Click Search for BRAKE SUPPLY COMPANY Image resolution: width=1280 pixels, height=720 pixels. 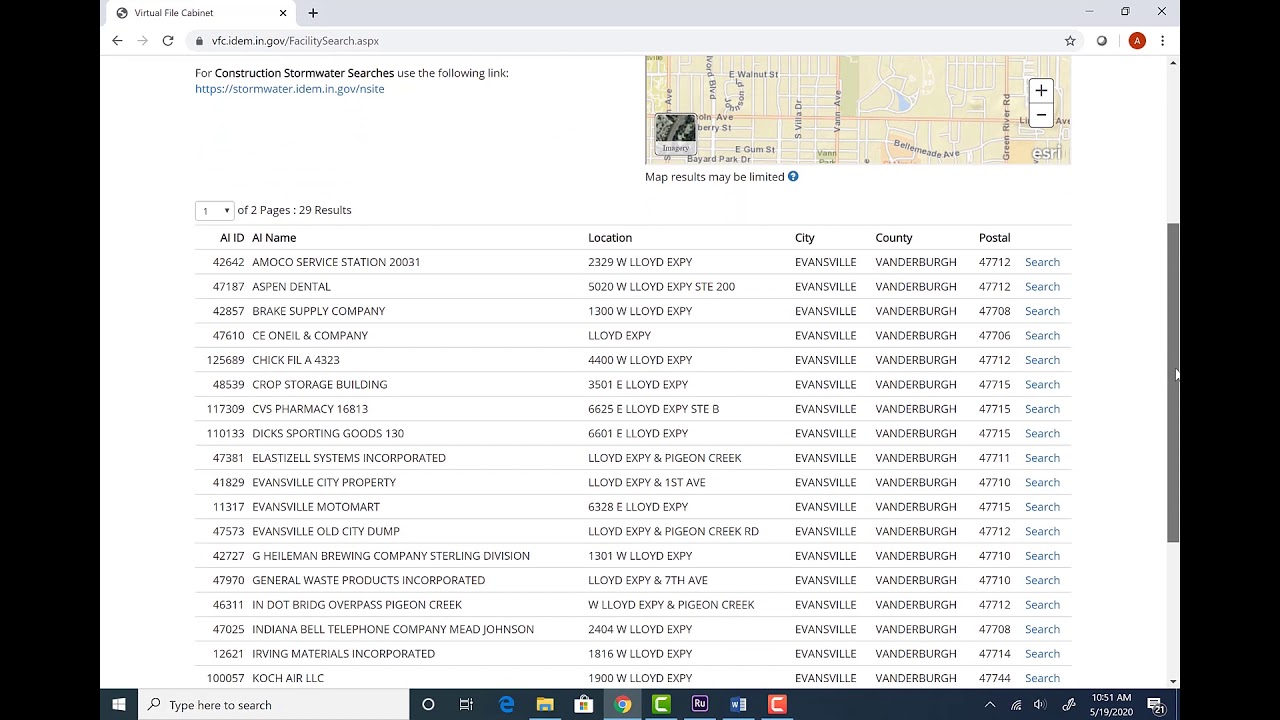click(x=1042, y=311)
